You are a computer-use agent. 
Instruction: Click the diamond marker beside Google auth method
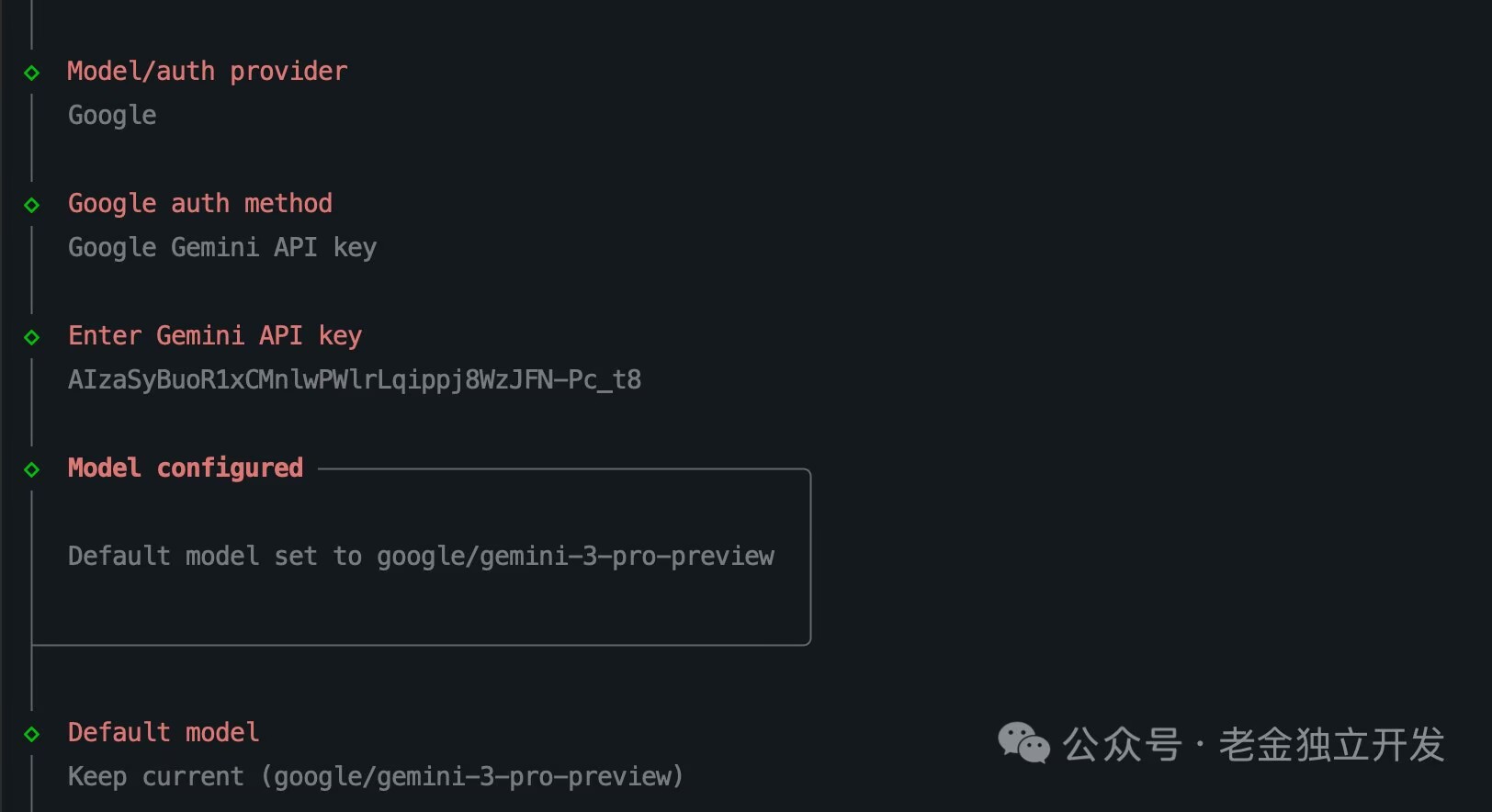(32, 205)
